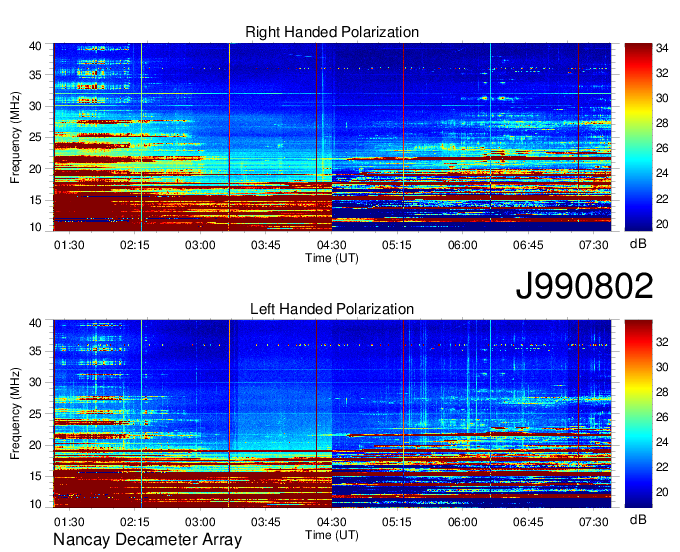Click "Frequency (MHz)" axis label of bottom plot
The width and height of the screenshot is (680, 552).
tap(15, 414)
